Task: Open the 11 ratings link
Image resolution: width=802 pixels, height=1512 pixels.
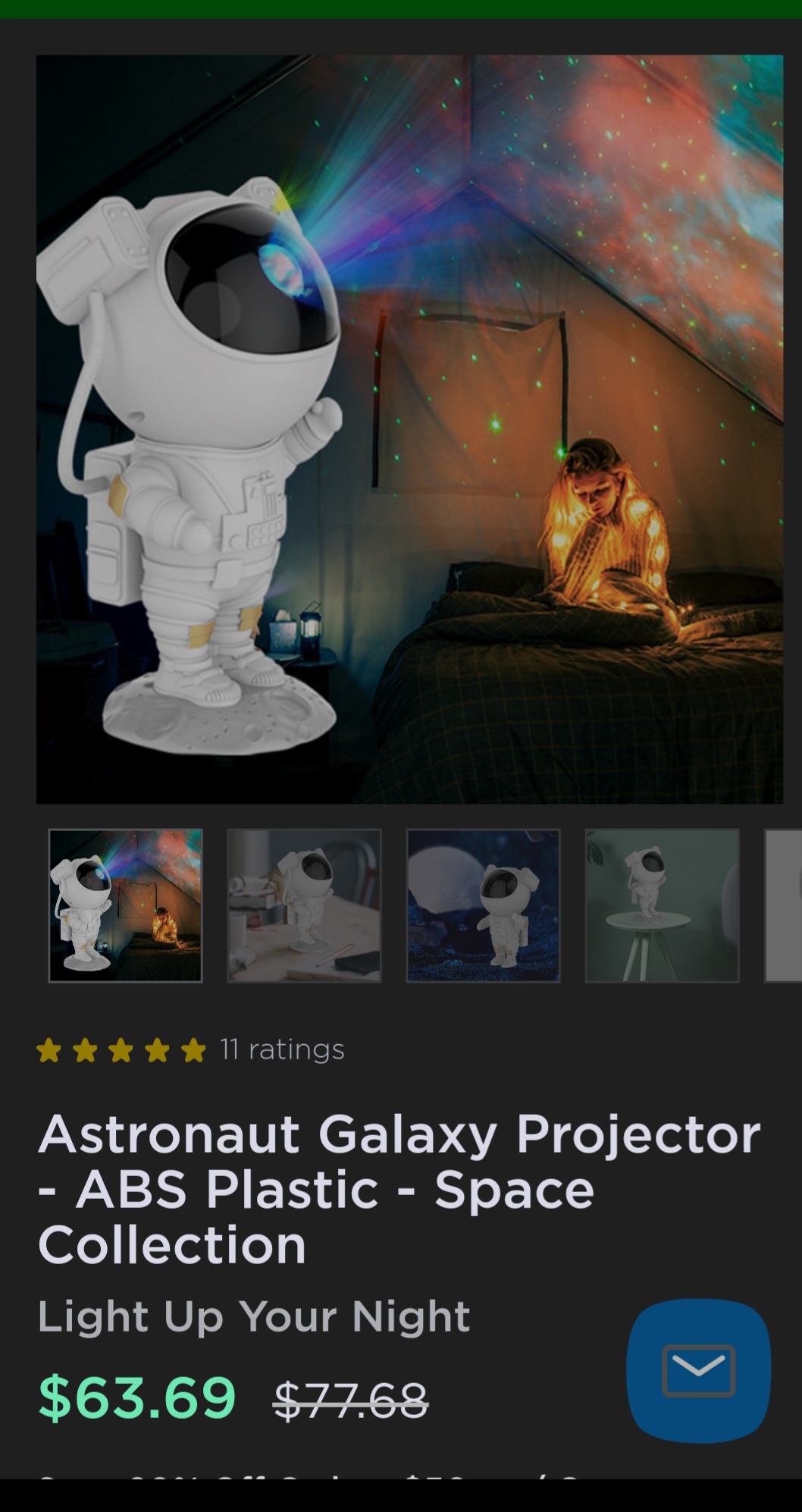Action: tap(282, 1049)
